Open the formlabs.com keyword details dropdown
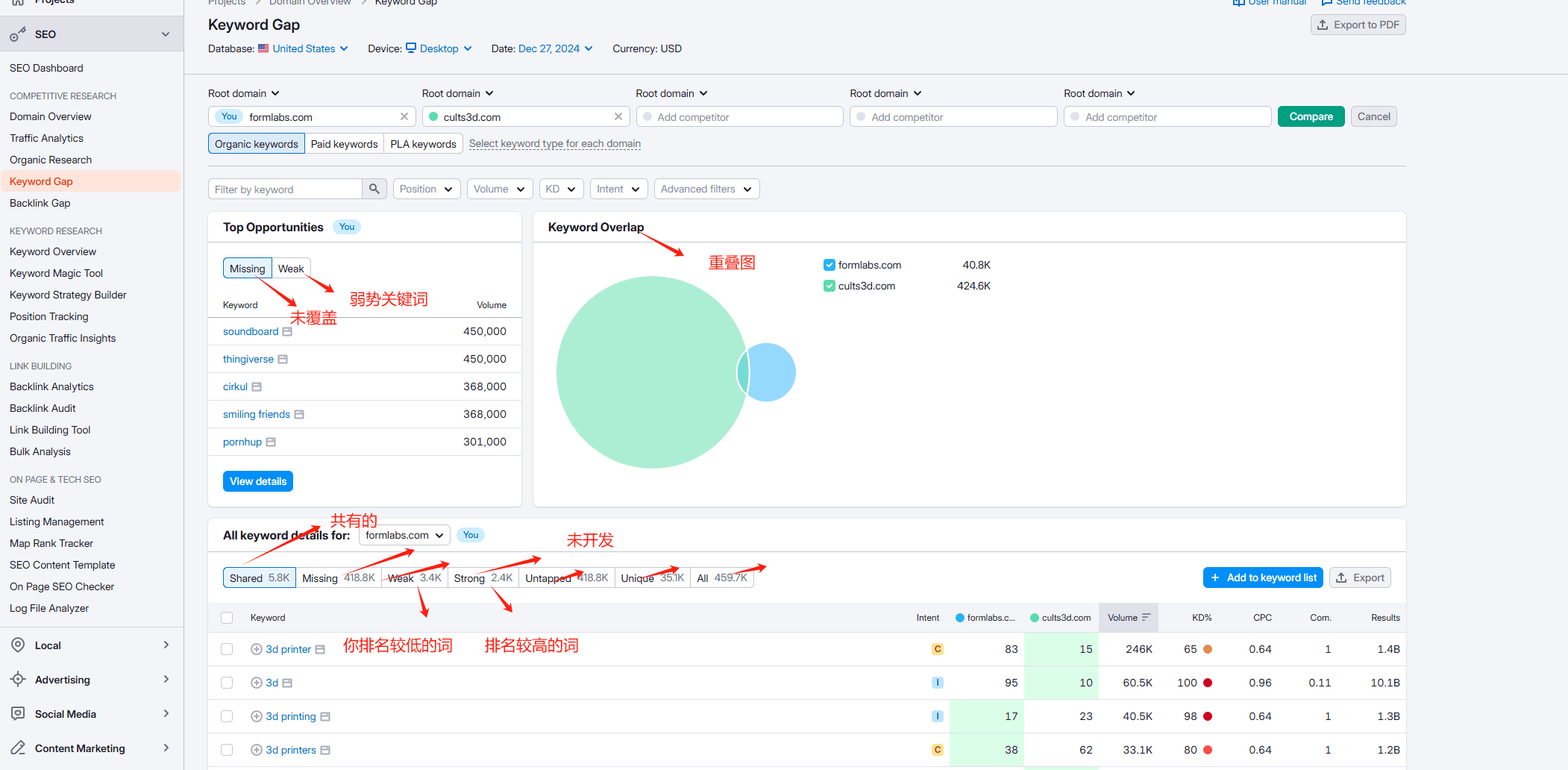Image resolution: width=1568 pixels, height=770 pixels. 404,535
